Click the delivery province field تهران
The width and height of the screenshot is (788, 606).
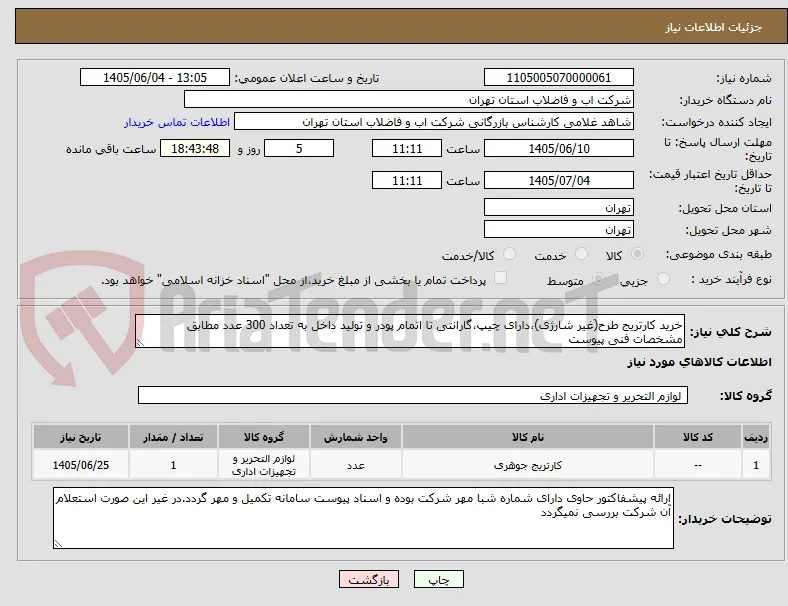pyautogui.click(x=559, y=208)
